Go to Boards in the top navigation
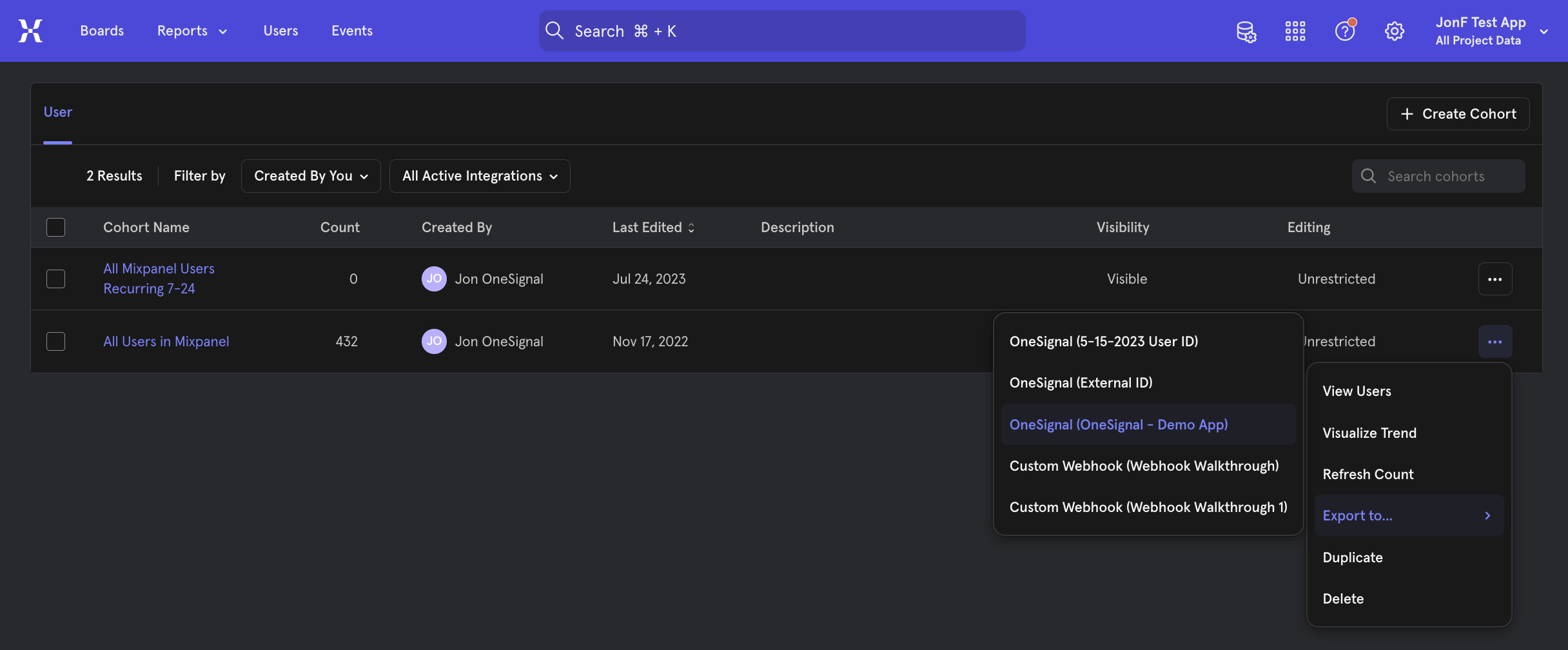This screenshot has height=650, width=1568. 102,30
